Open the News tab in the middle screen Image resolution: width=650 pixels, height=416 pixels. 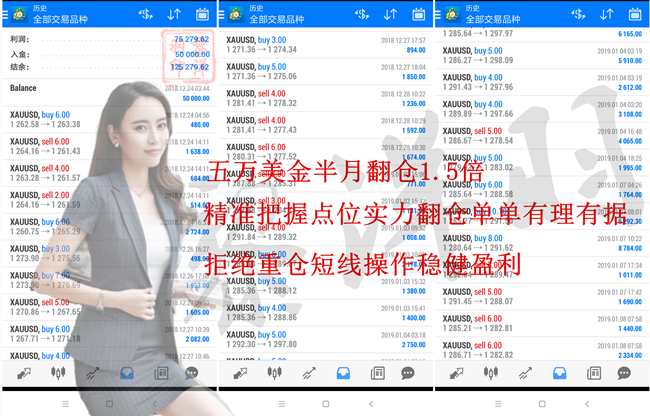point(378,373)
